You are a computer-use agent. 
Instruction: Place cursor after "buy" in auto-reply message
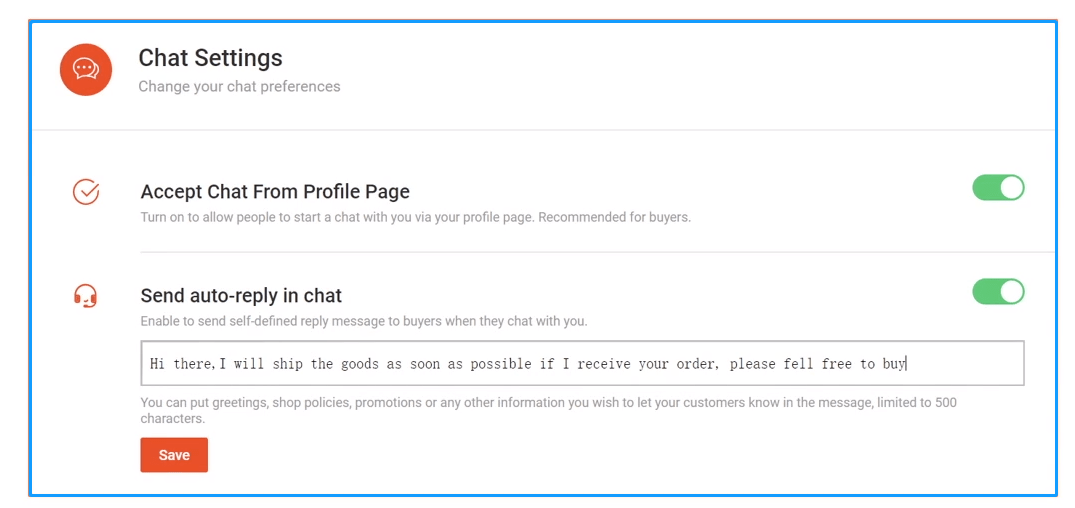pyautogui.click(x=907, y=364)
